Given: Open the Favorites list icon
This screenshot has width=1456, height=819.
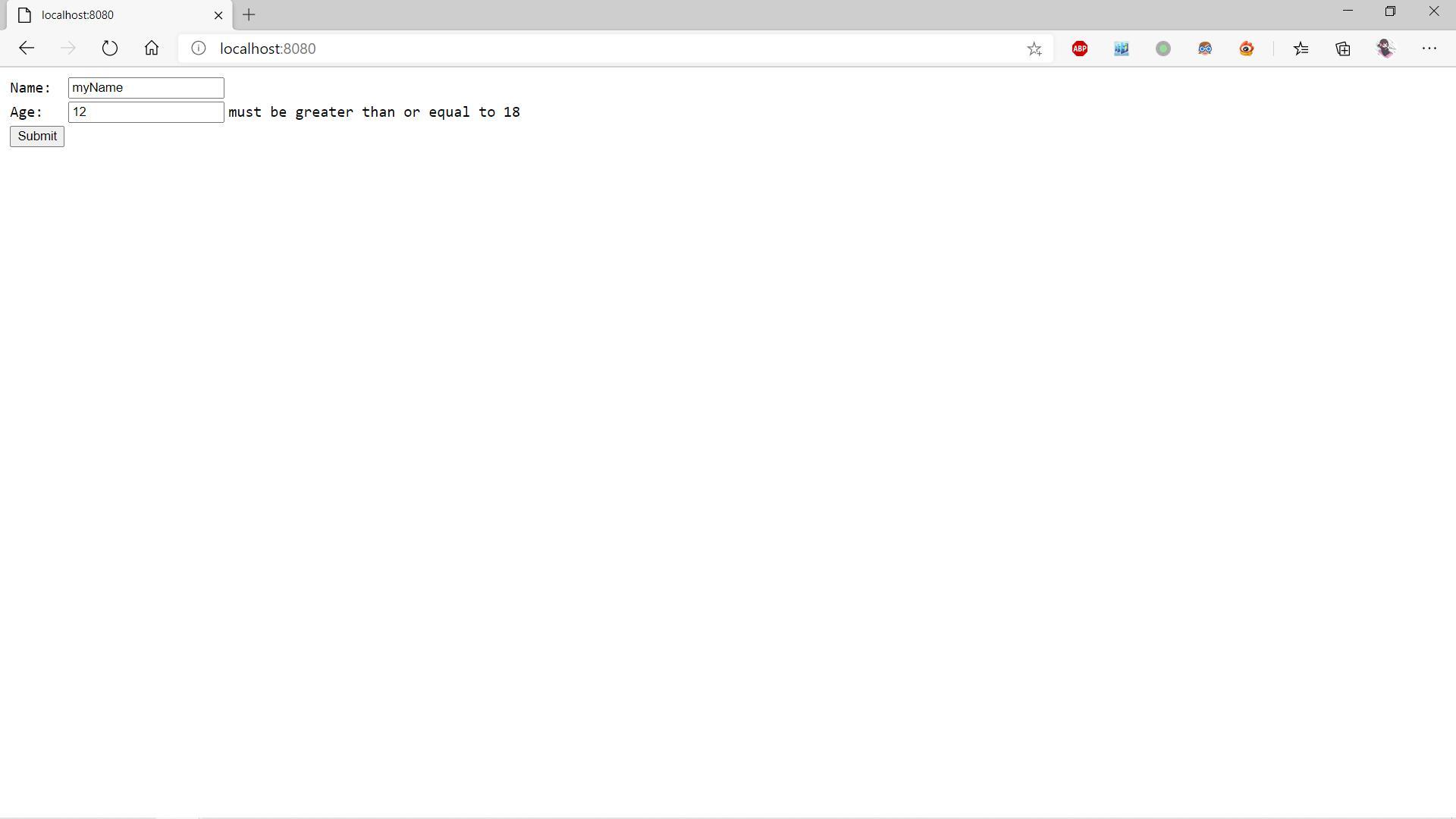Looking at the screenshot, I should [1301, 49].
